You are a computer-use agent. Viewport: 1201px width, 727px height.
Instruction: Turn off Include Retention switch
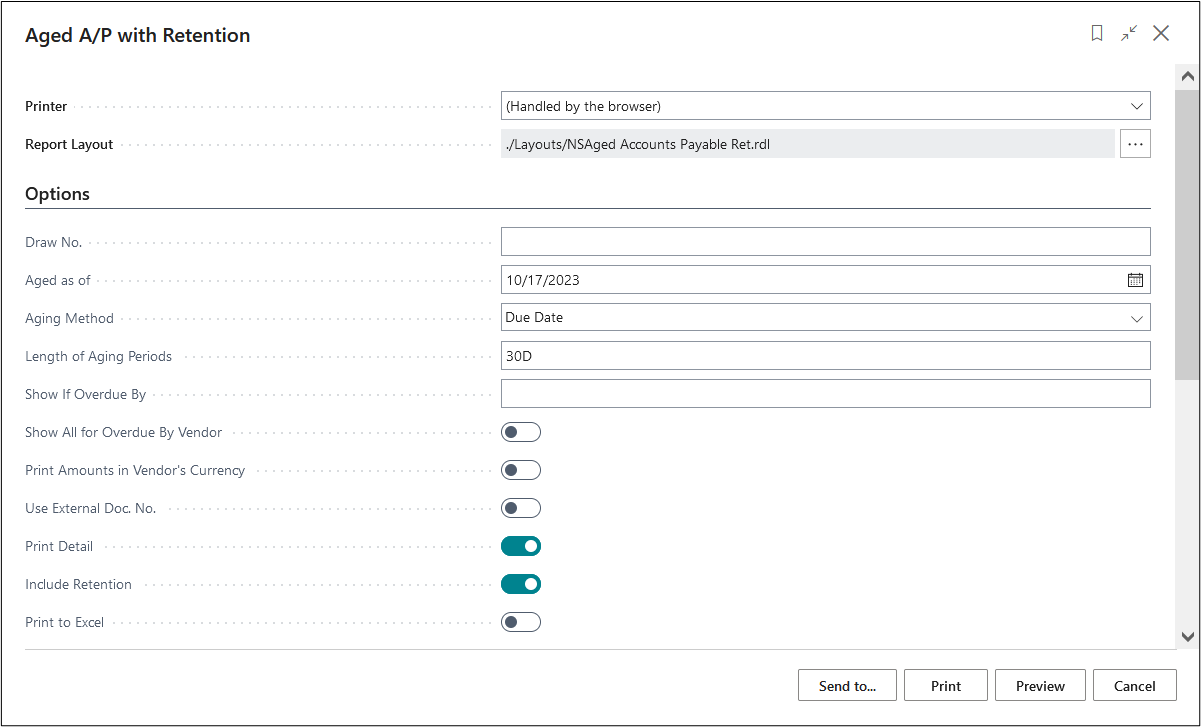coord(520,584)
